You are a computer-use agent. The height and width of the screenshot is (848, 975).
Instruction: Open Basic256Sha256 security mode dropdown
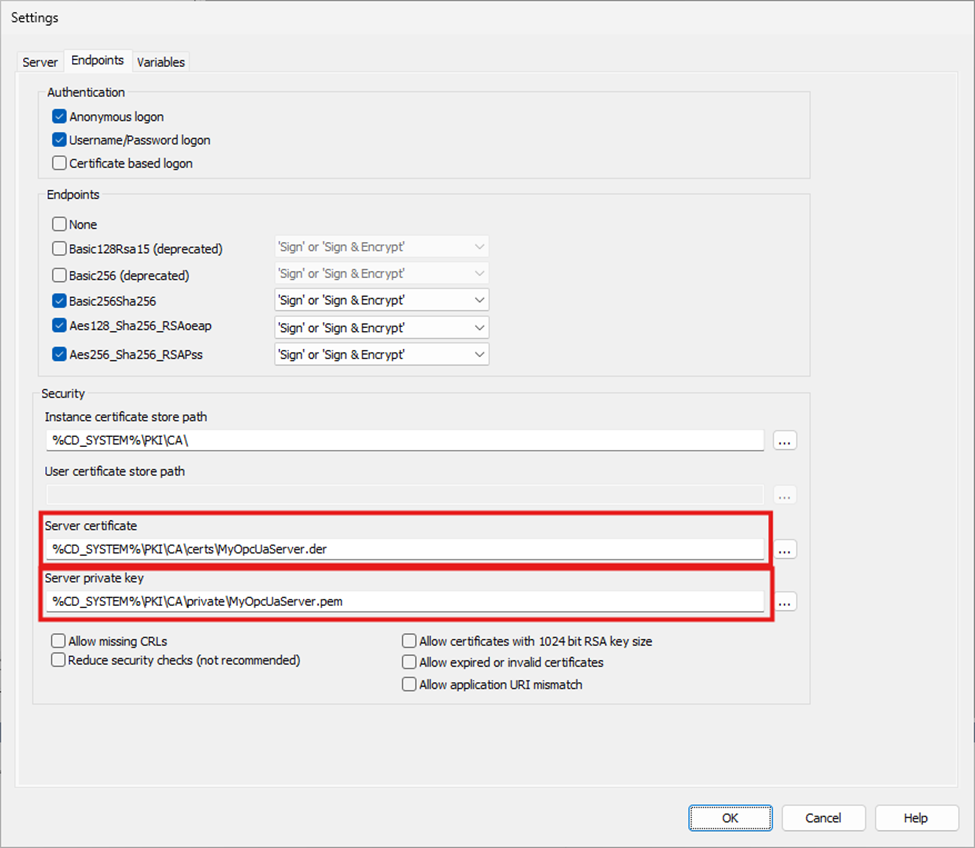(381, 300)
